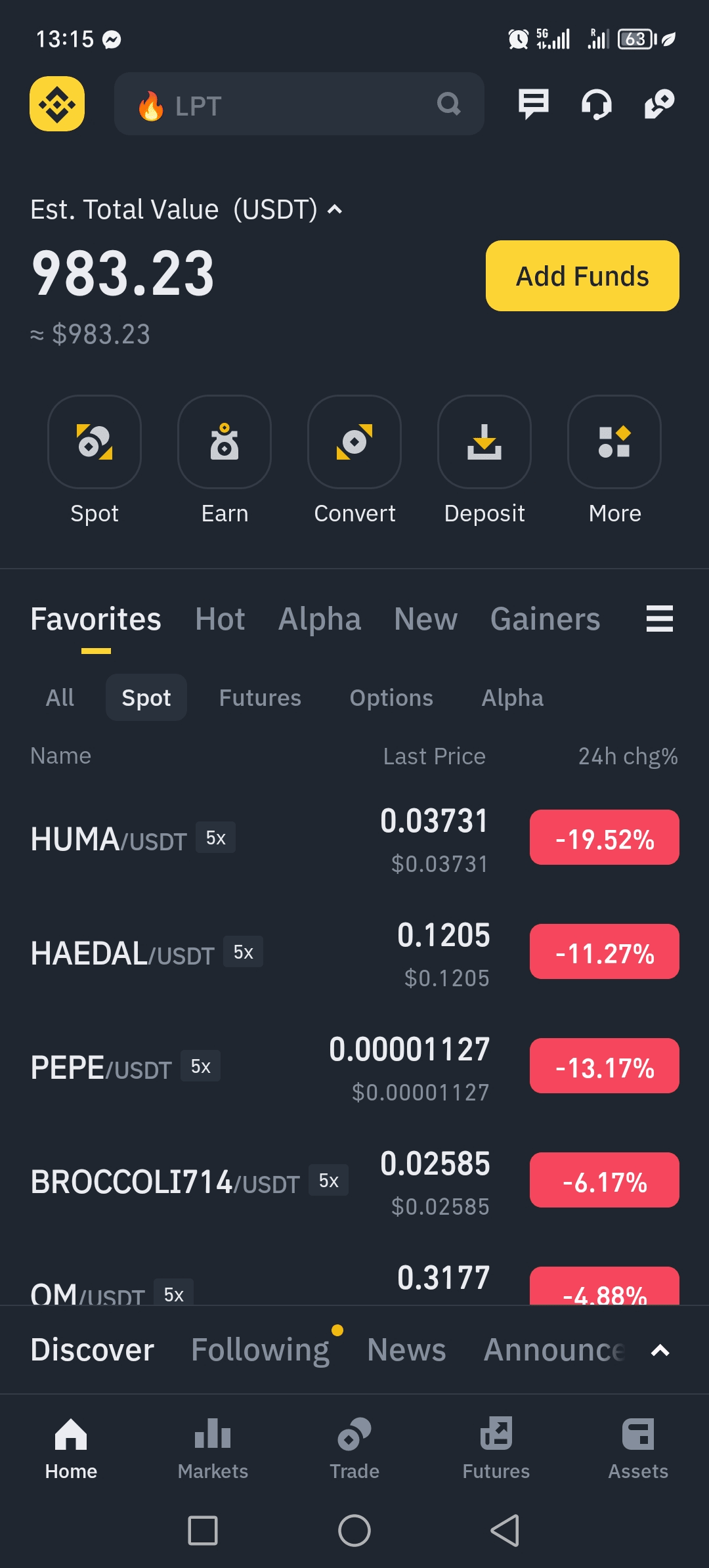
Task: Select the Options filter chip
Action: [391, 698]
